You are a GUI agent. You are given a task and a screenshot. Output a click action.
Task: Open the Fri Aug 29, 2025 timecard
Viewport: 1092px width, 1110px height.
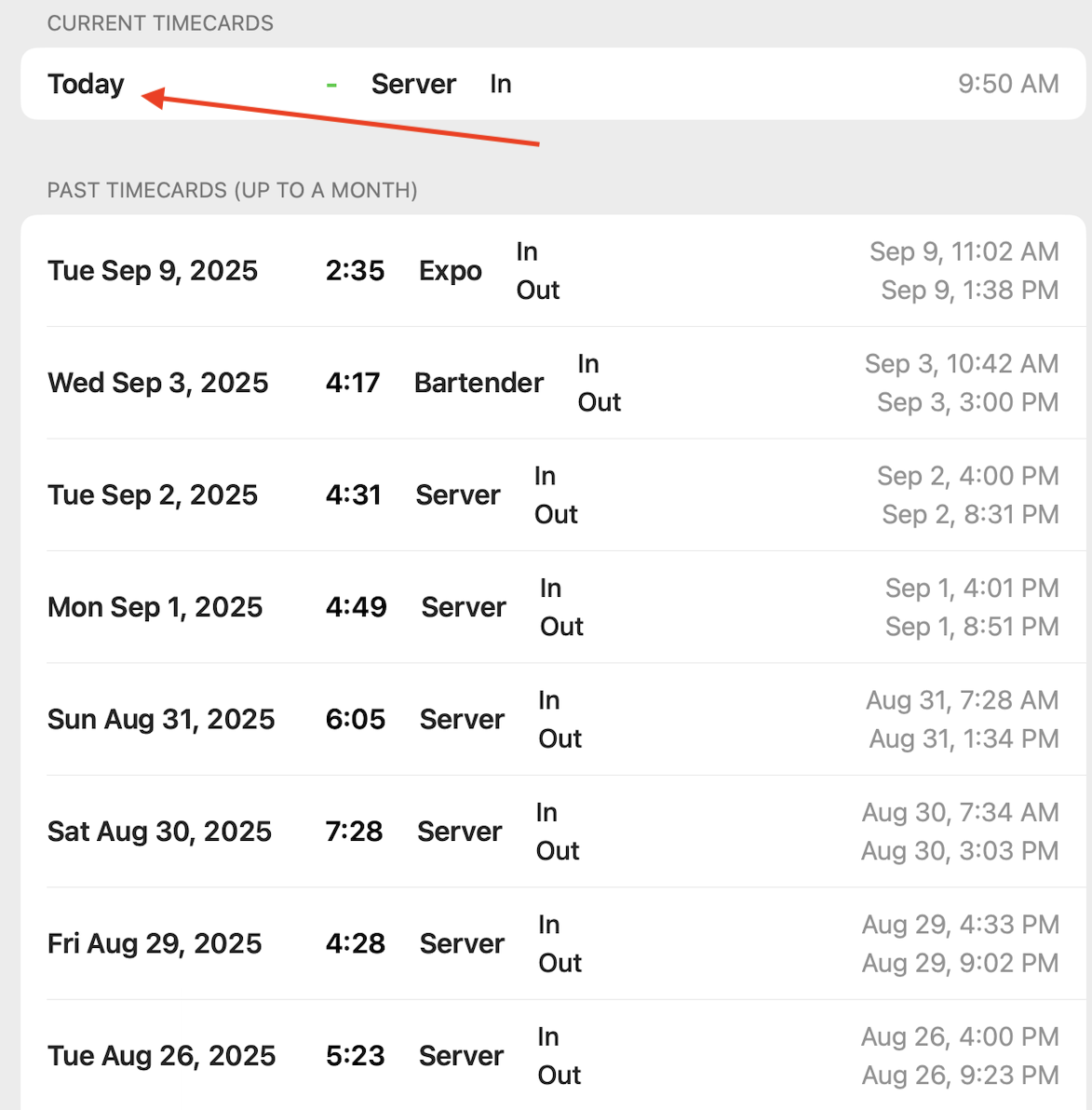[x=155, y=944]
